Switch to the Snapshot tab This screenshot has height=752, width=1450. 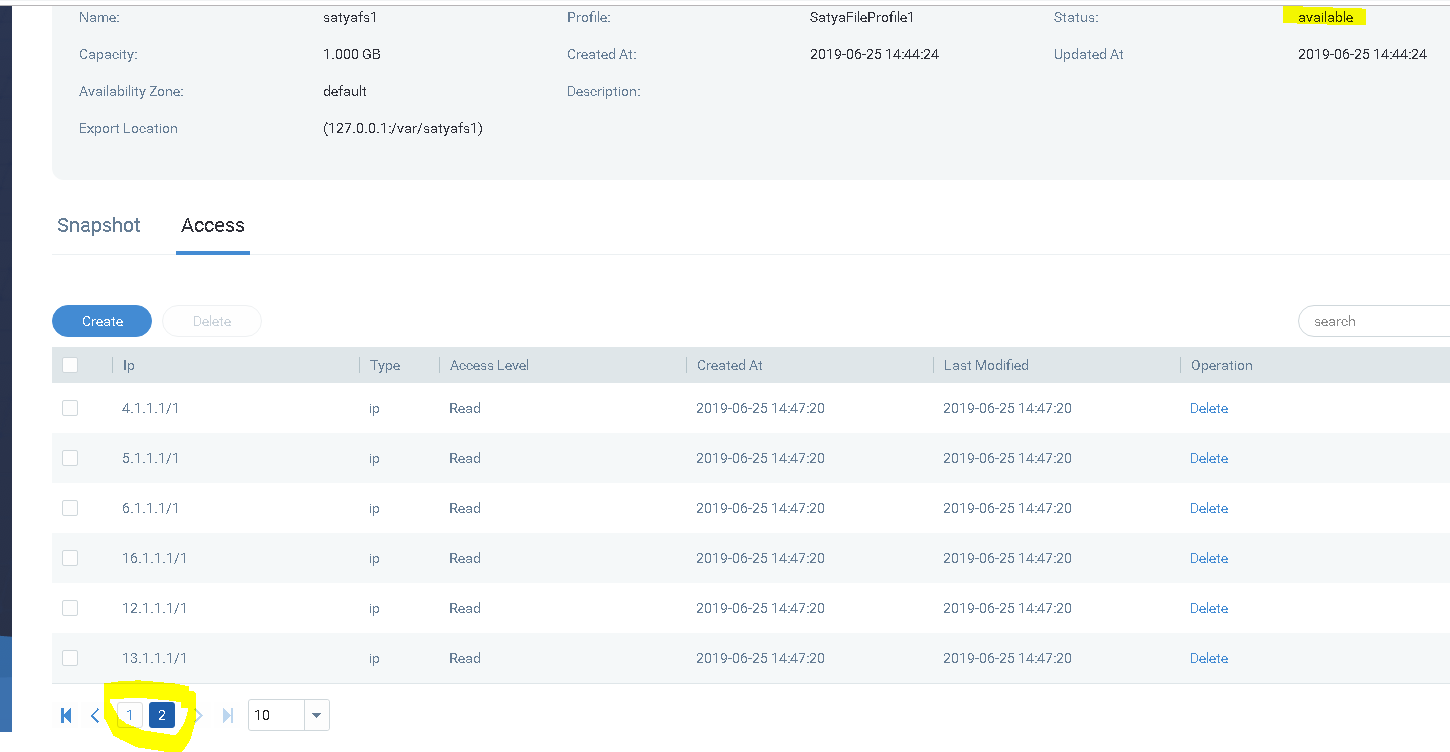[98, 225]
